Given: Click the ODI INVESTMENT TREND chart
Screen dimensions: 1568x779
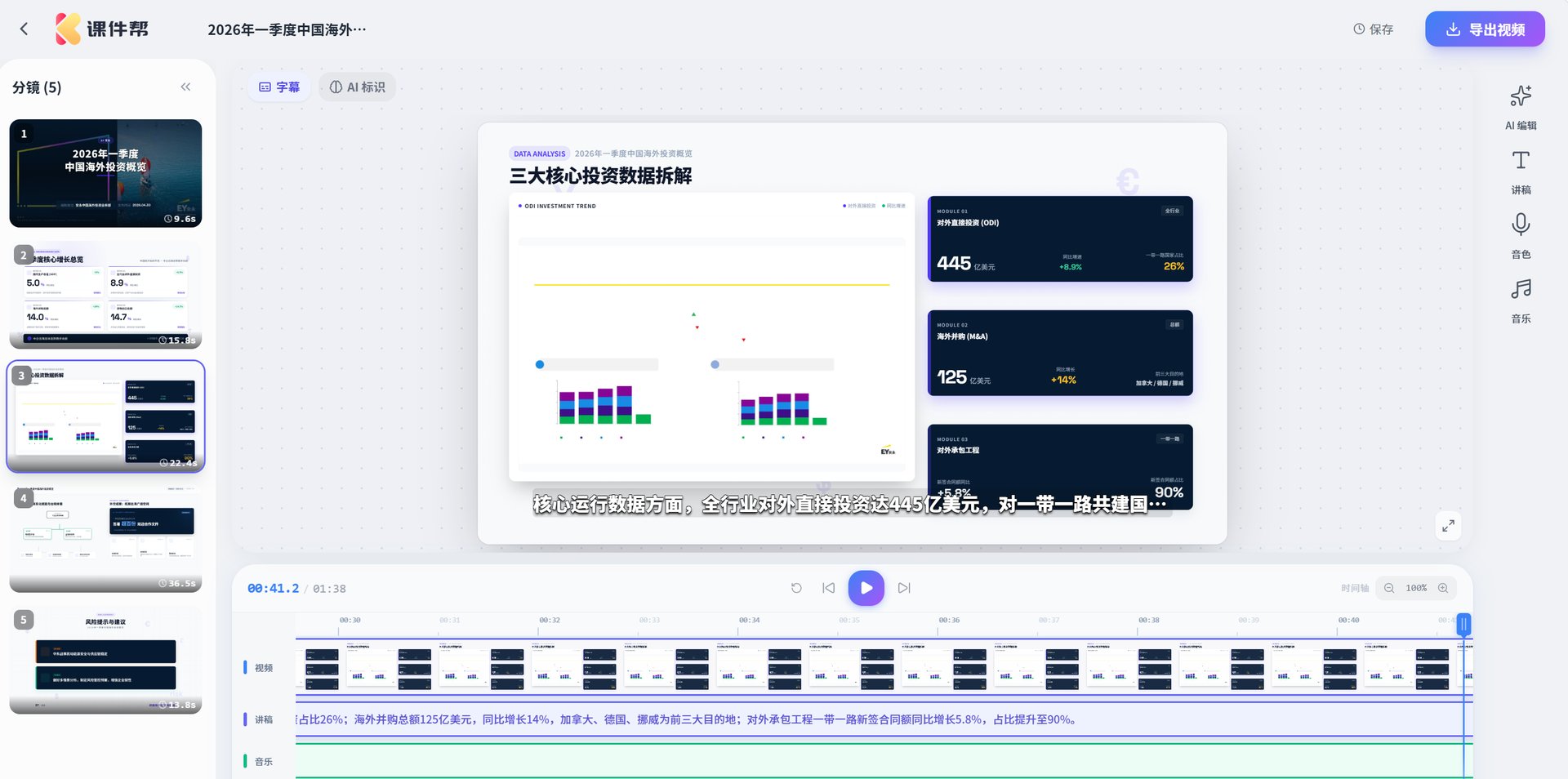Looking at the screenshot, I should [711, 336].
